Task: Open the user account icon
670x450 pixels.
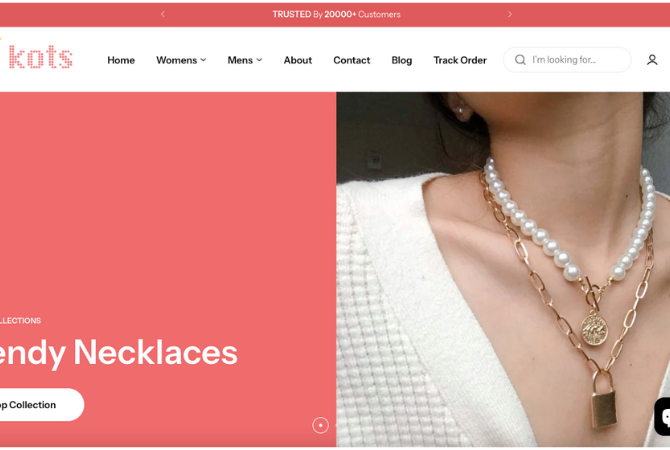Action: [652, 60]
